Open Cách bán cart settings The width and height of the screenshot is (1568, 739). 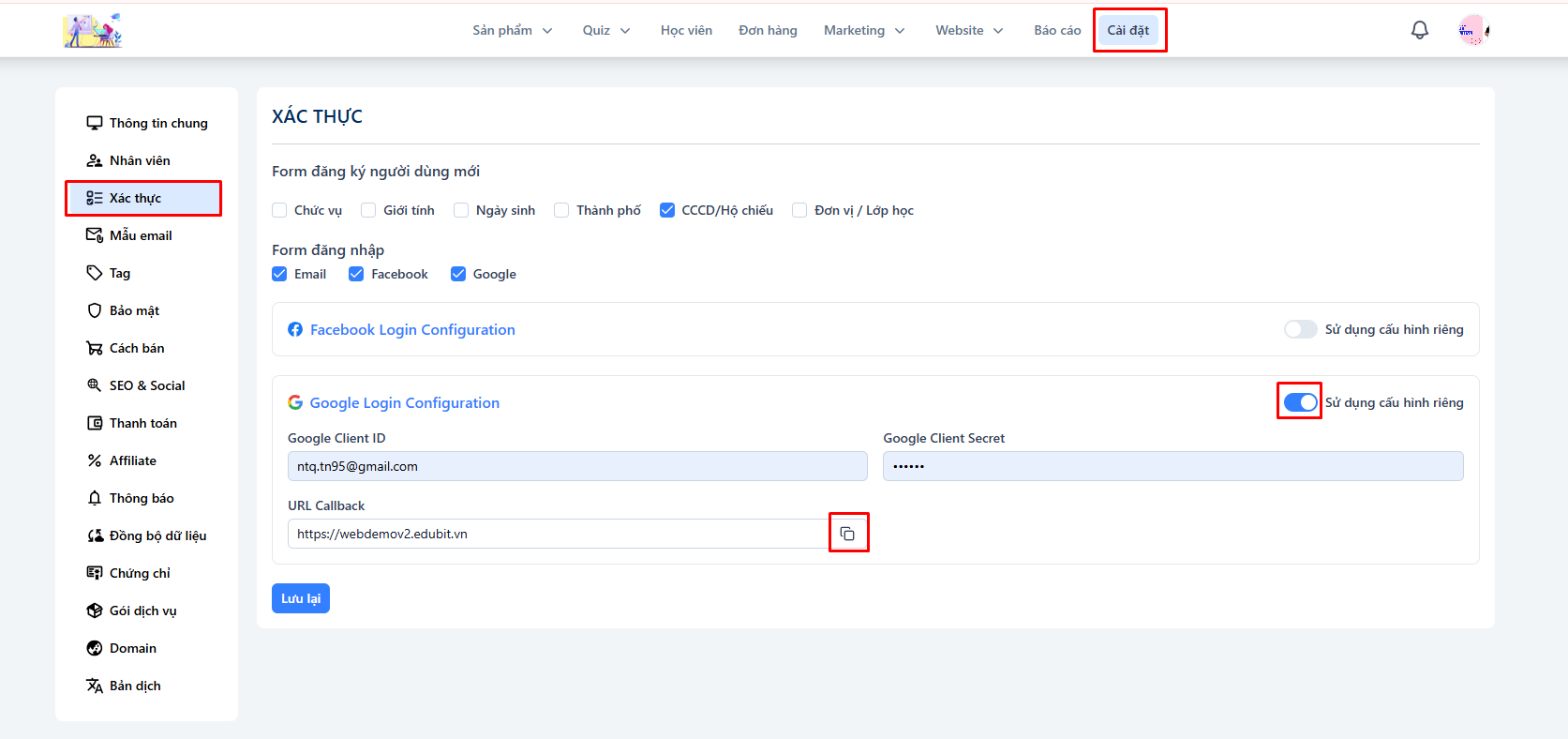click(136, 348)
